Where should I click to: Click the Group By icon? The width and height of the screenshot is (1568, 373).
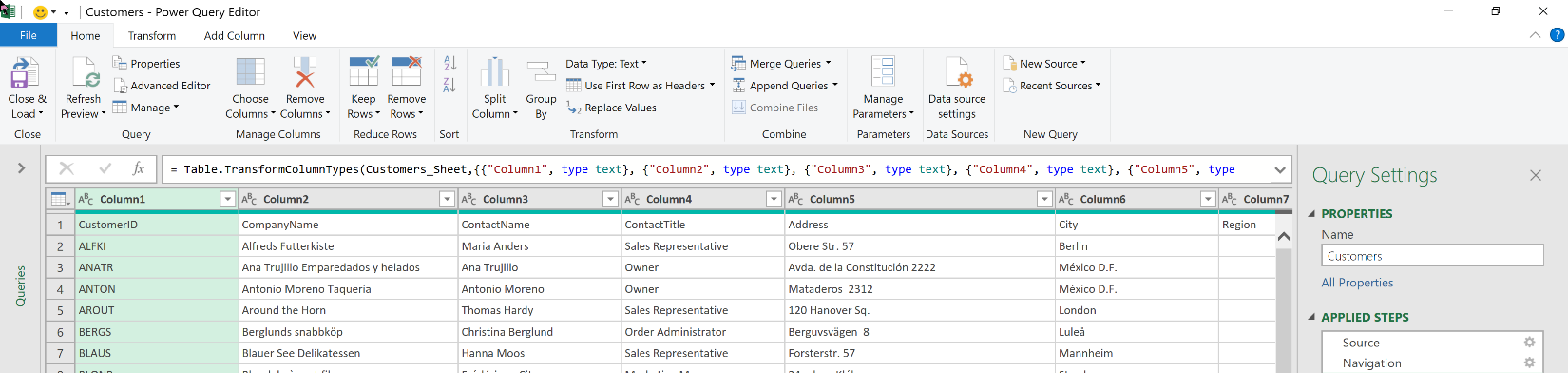coord(541,72)
